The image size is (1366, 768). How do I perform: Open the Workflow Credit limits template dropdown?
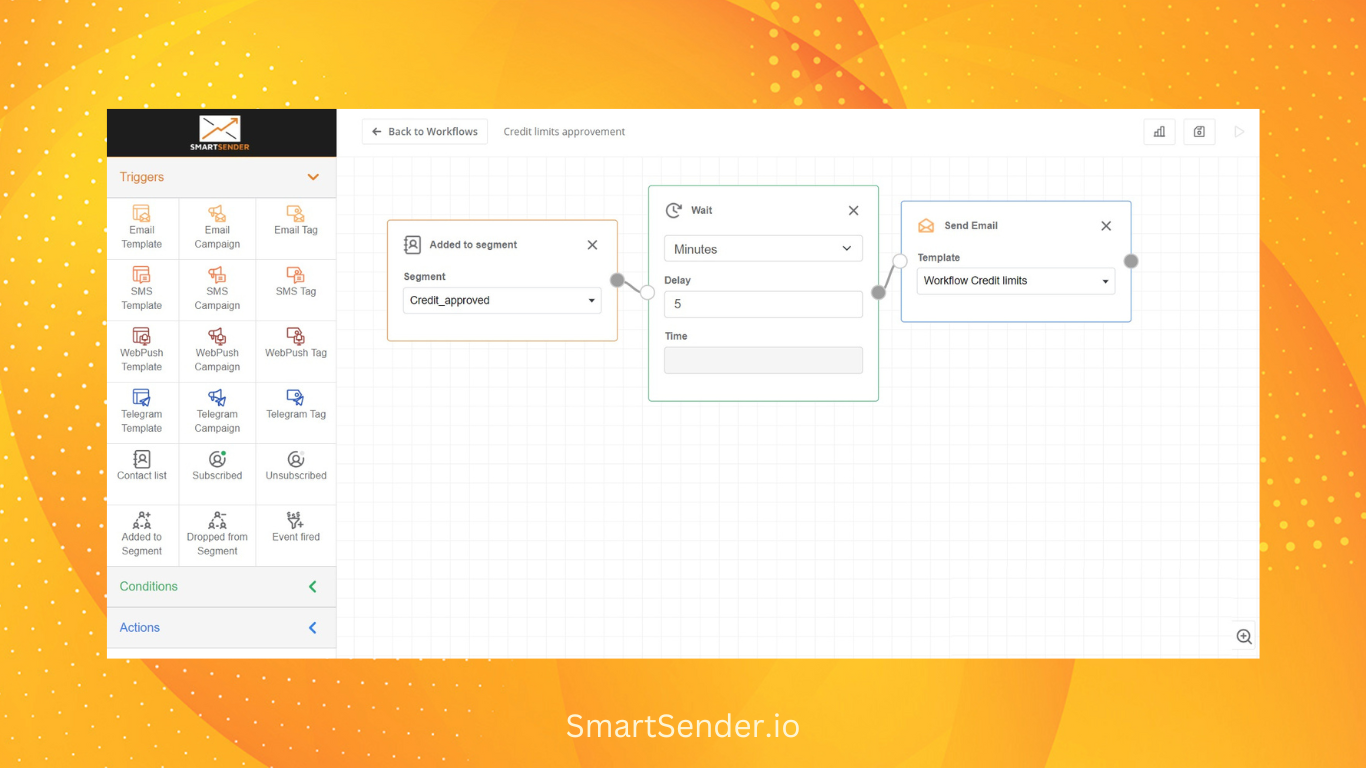coord(1015,281)
